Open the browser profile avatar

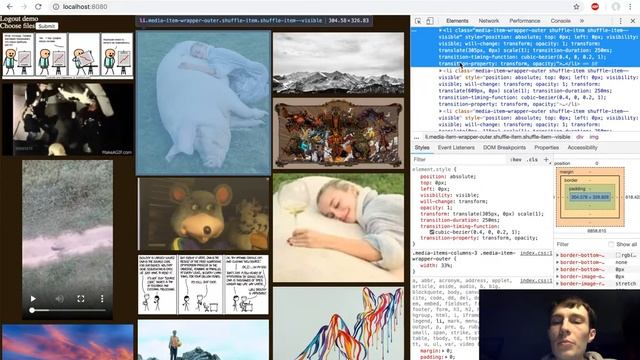[x=616, y=7]
